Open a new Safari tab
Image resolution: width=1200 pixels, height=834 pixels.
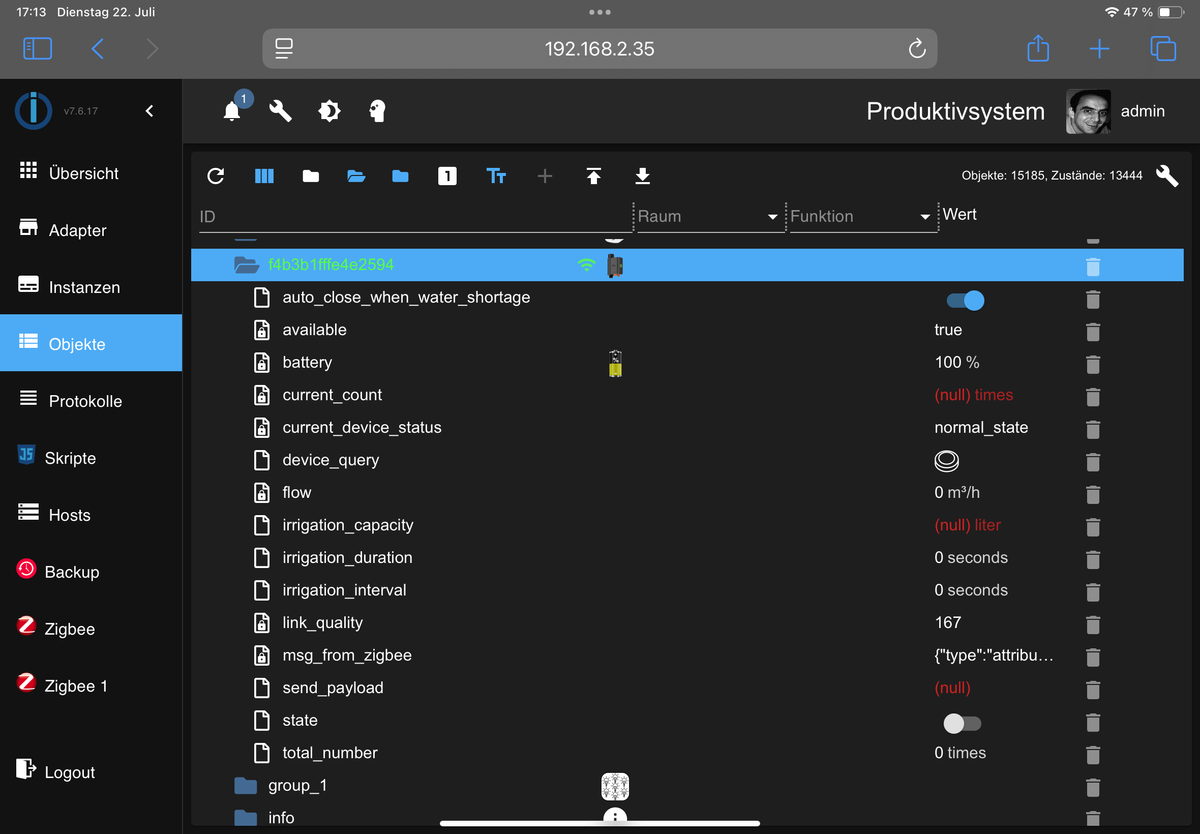(1099, 48)
